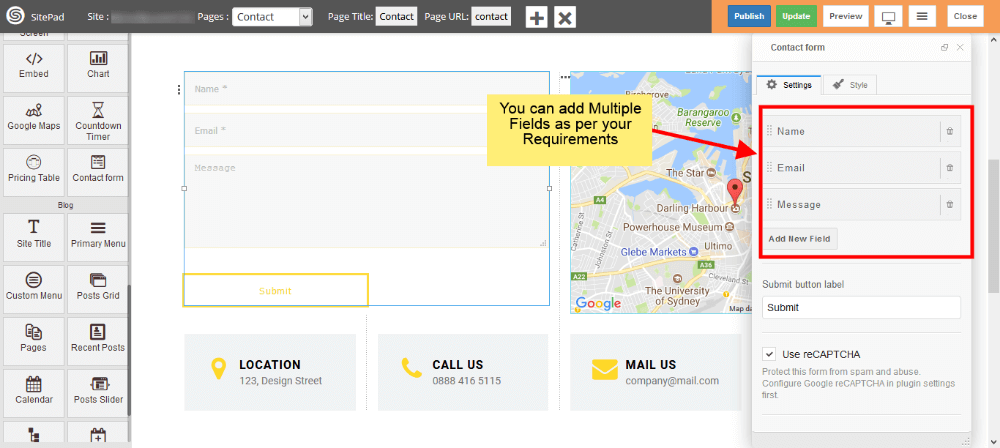The height and width of the screenshot is (448, 1000).
Task: Click Add New Field button
Action: pyautogui.click(x=800, y=239)
